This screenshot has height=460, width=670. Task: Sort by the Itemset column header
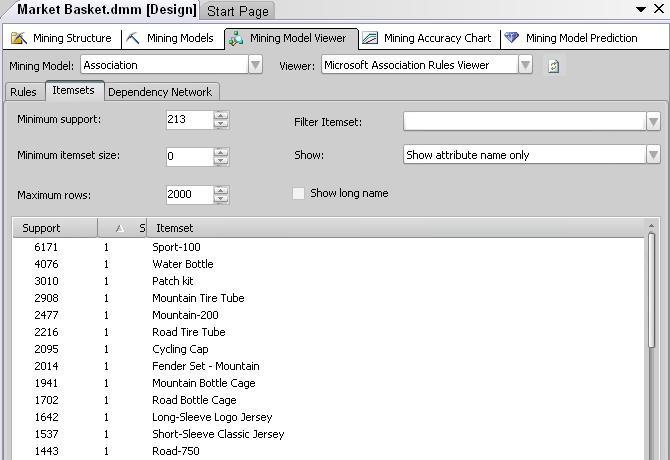(396, 228)
